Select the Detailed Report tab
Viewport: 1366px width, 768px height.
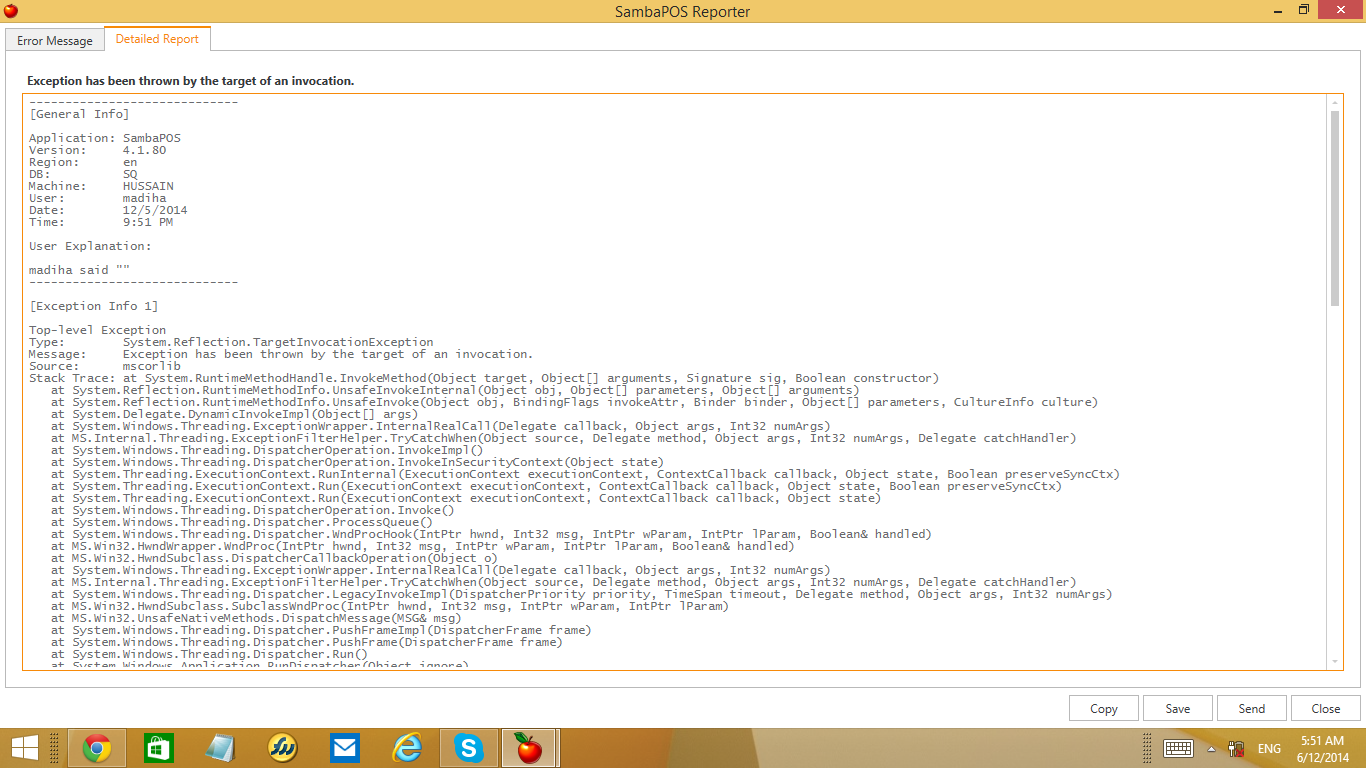click(157, 39)
